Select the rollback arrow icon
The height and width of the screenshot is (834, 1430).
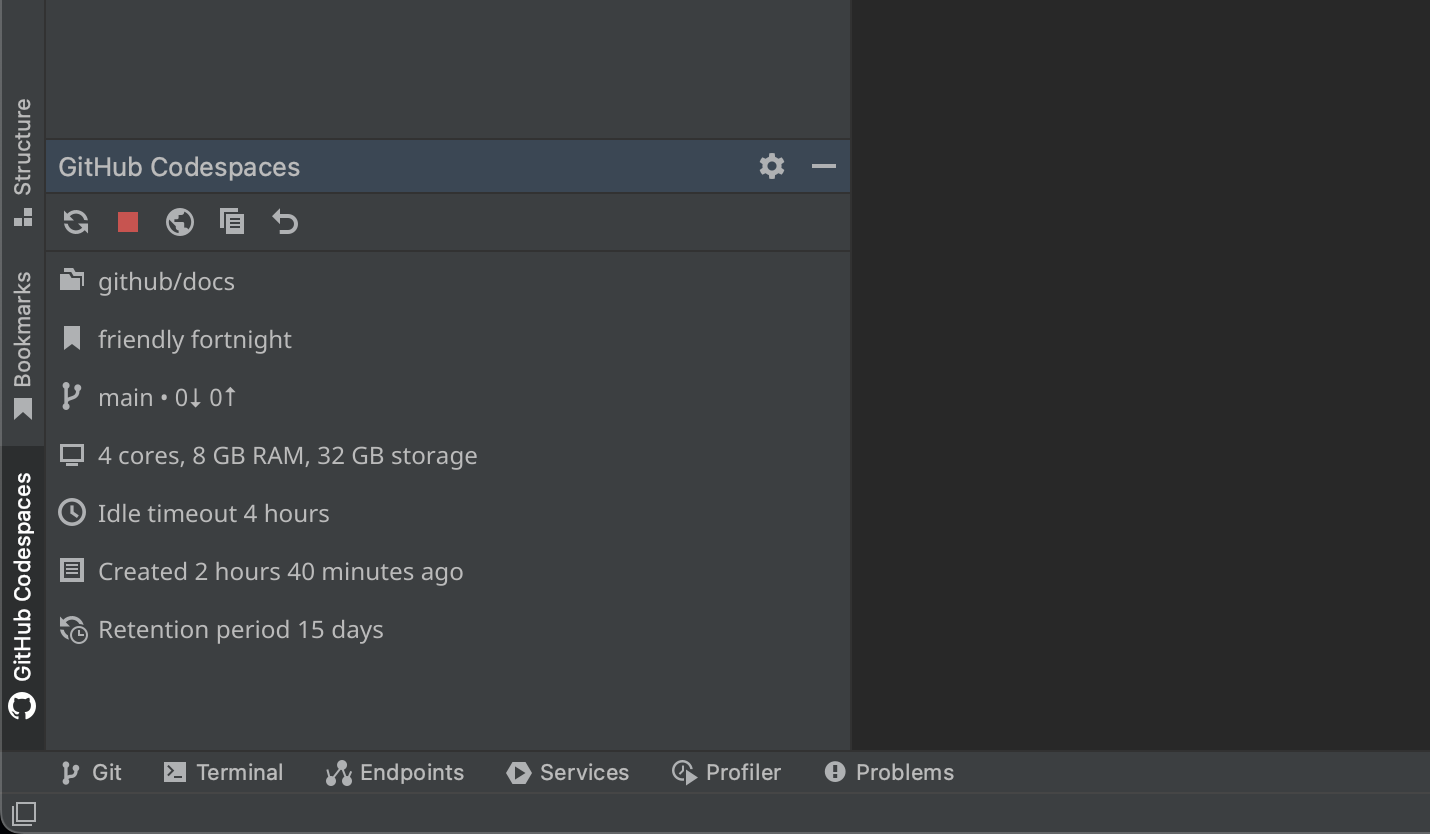coord(284,222)
